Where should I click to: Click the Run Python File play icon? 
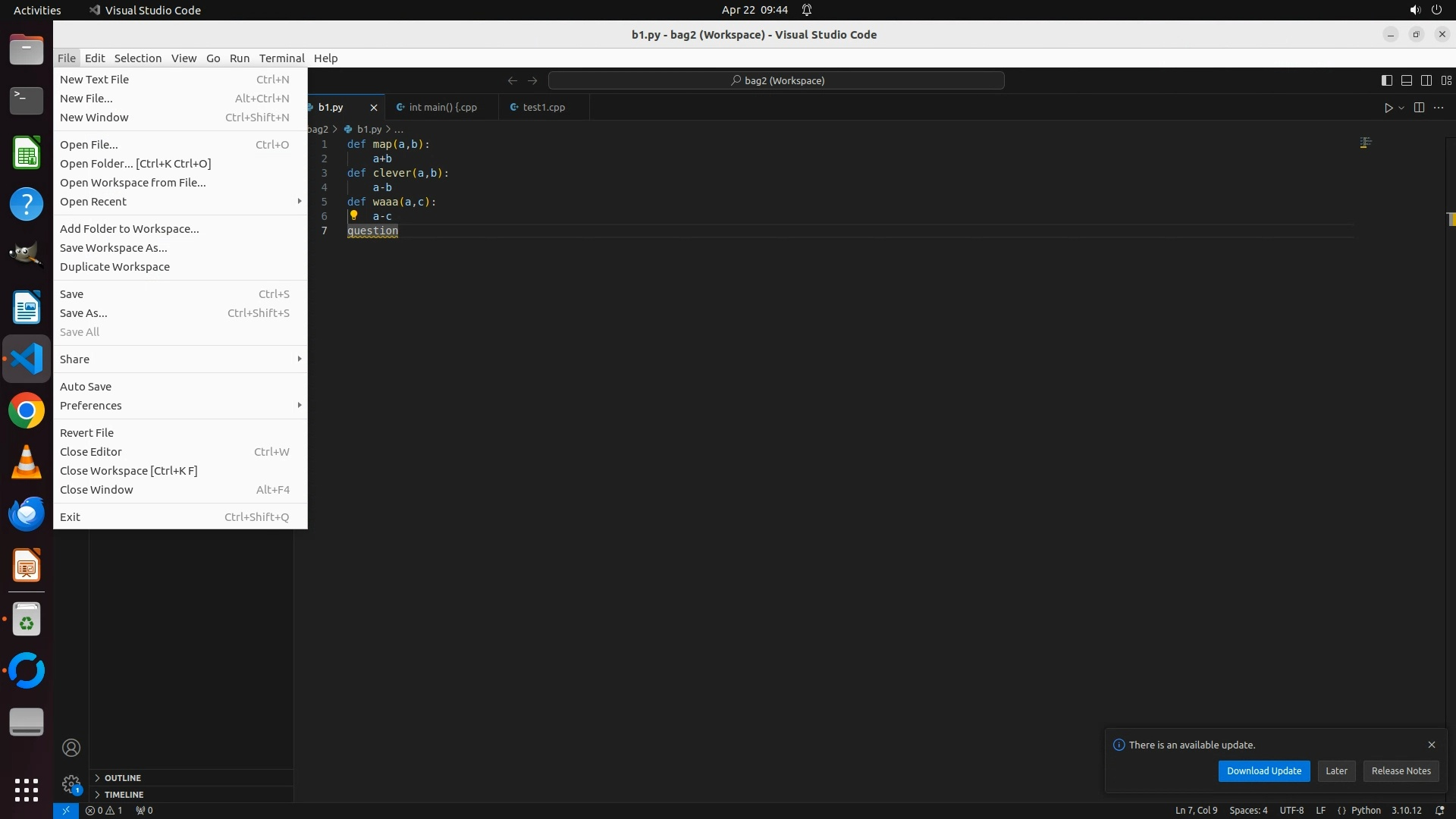pyautogui.click(x=1388, y=108)
